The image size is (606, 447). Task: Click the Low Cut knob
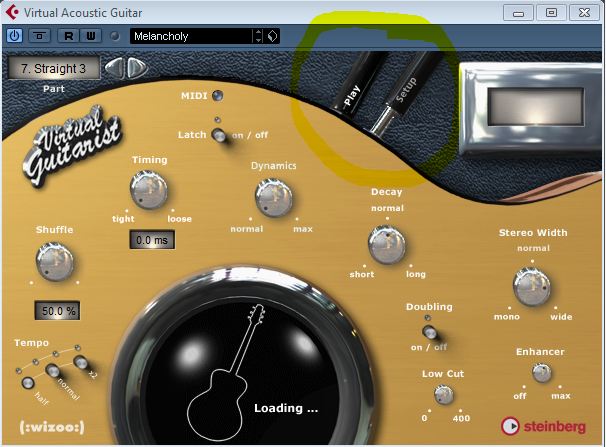[x=443, y=395]
